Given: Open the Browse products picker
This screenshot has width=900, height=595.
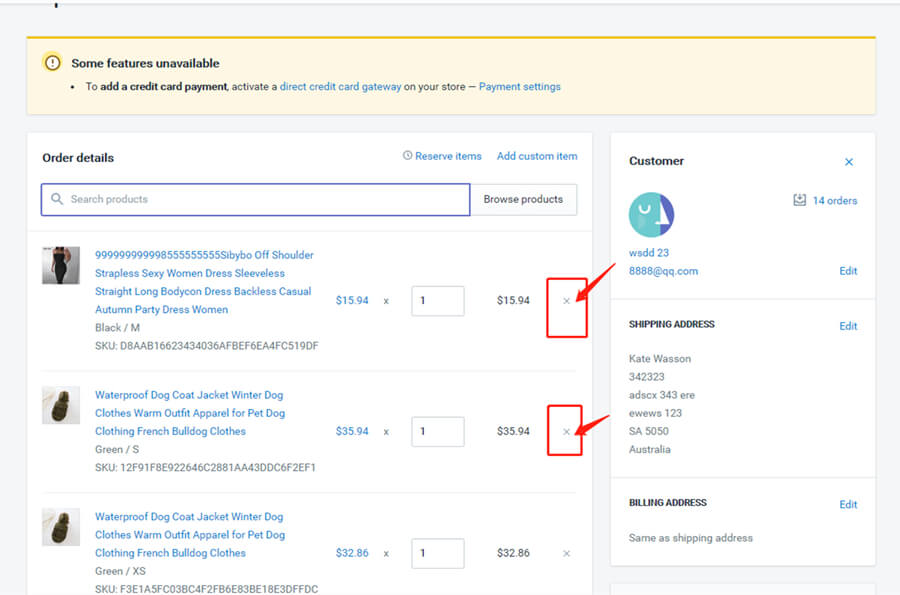Looking at the screenshot, I should point(524,199).
